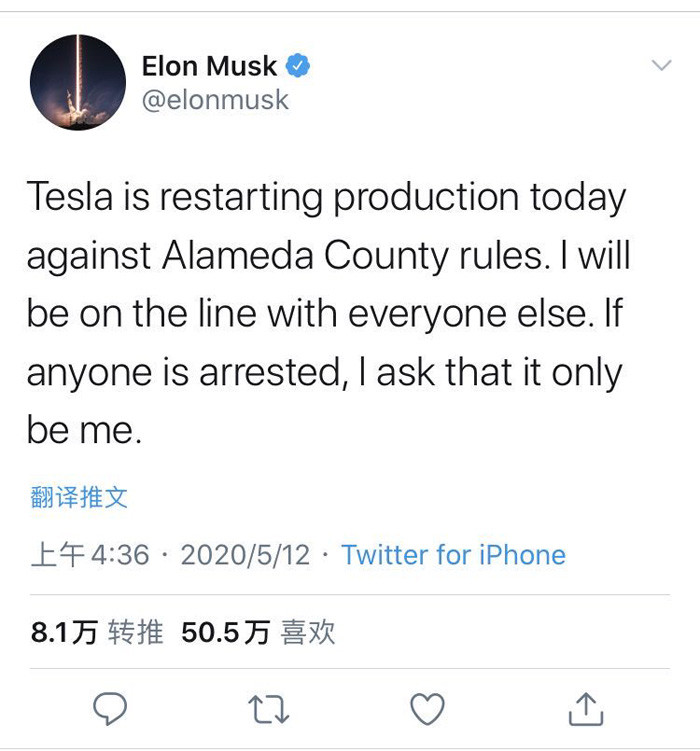The width and height of the screenshot is (700, 751).
Task: Click the 2020/5/12 date
Action: click(x=245, y=555)
